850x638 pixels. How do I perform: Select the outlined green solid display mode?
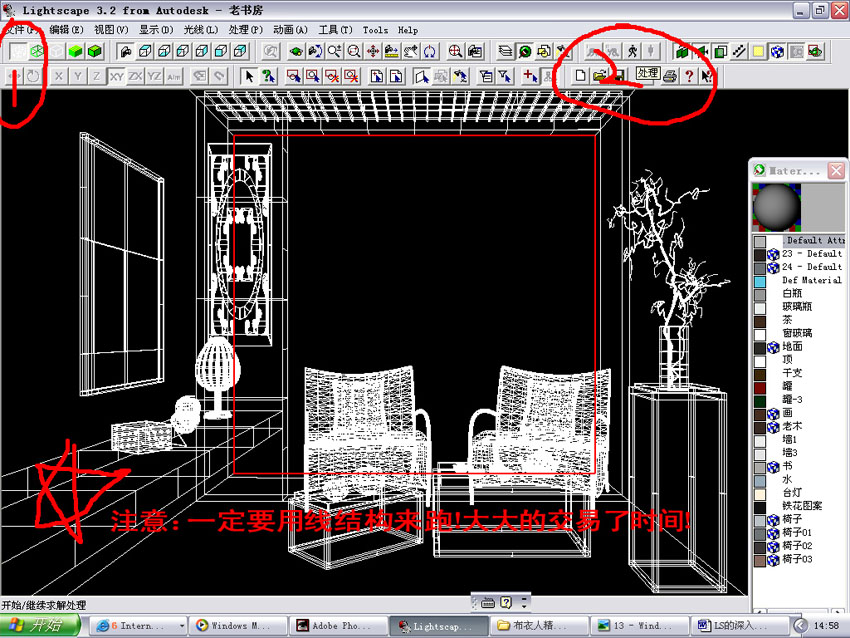click(x=95, y=51)
